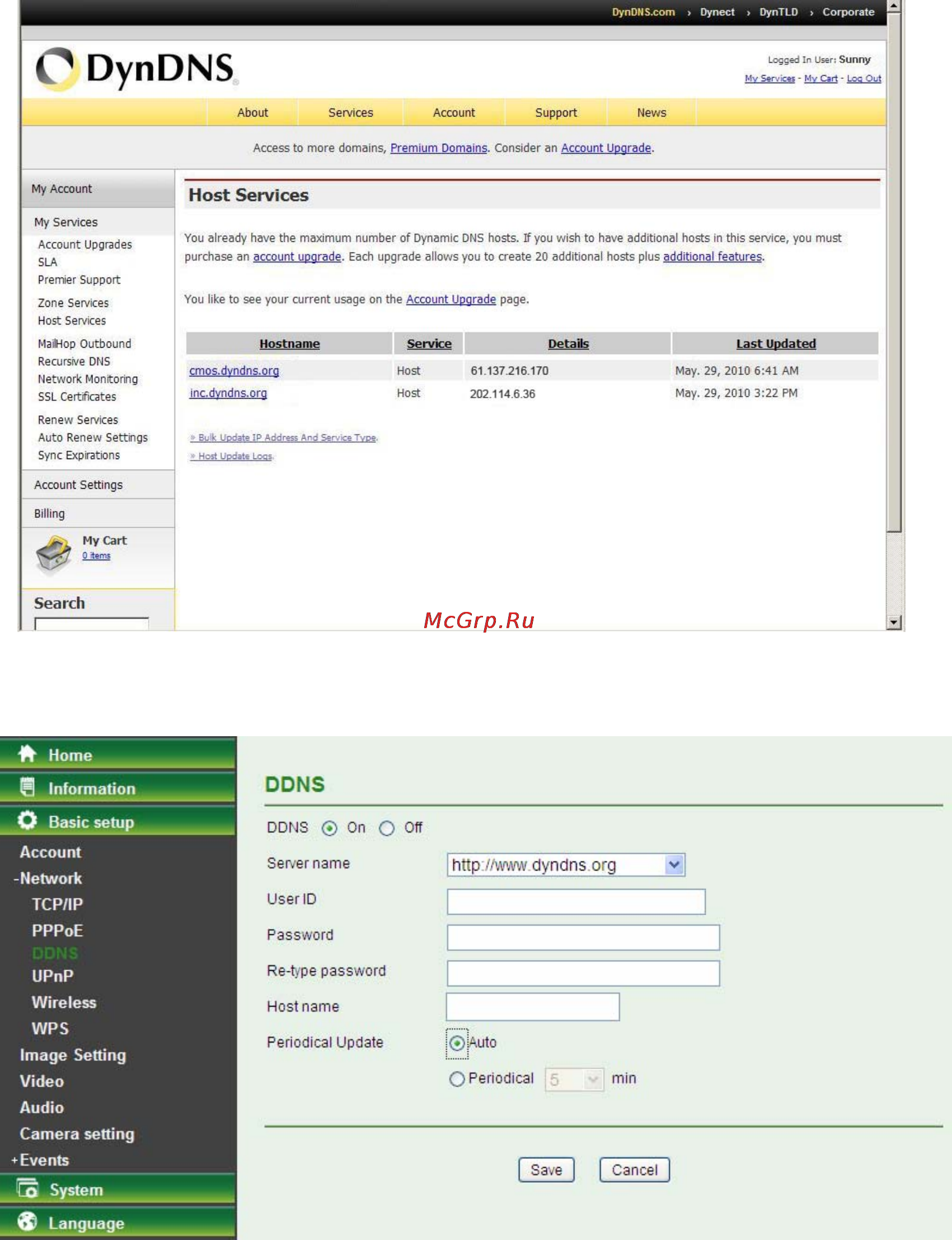Open SSL Certificates in sidebar
The image size is (952, 1240).
(77, 397)
